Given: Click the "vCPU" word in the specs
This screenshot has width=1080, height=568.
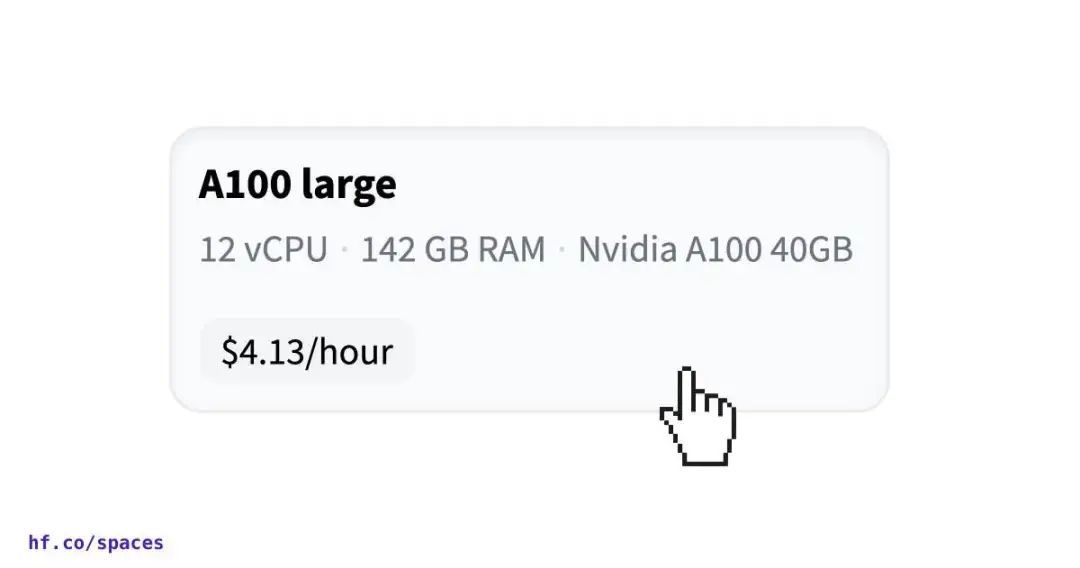Looking at the screenshot, I should pyautogui.click(x=285, y=249).
